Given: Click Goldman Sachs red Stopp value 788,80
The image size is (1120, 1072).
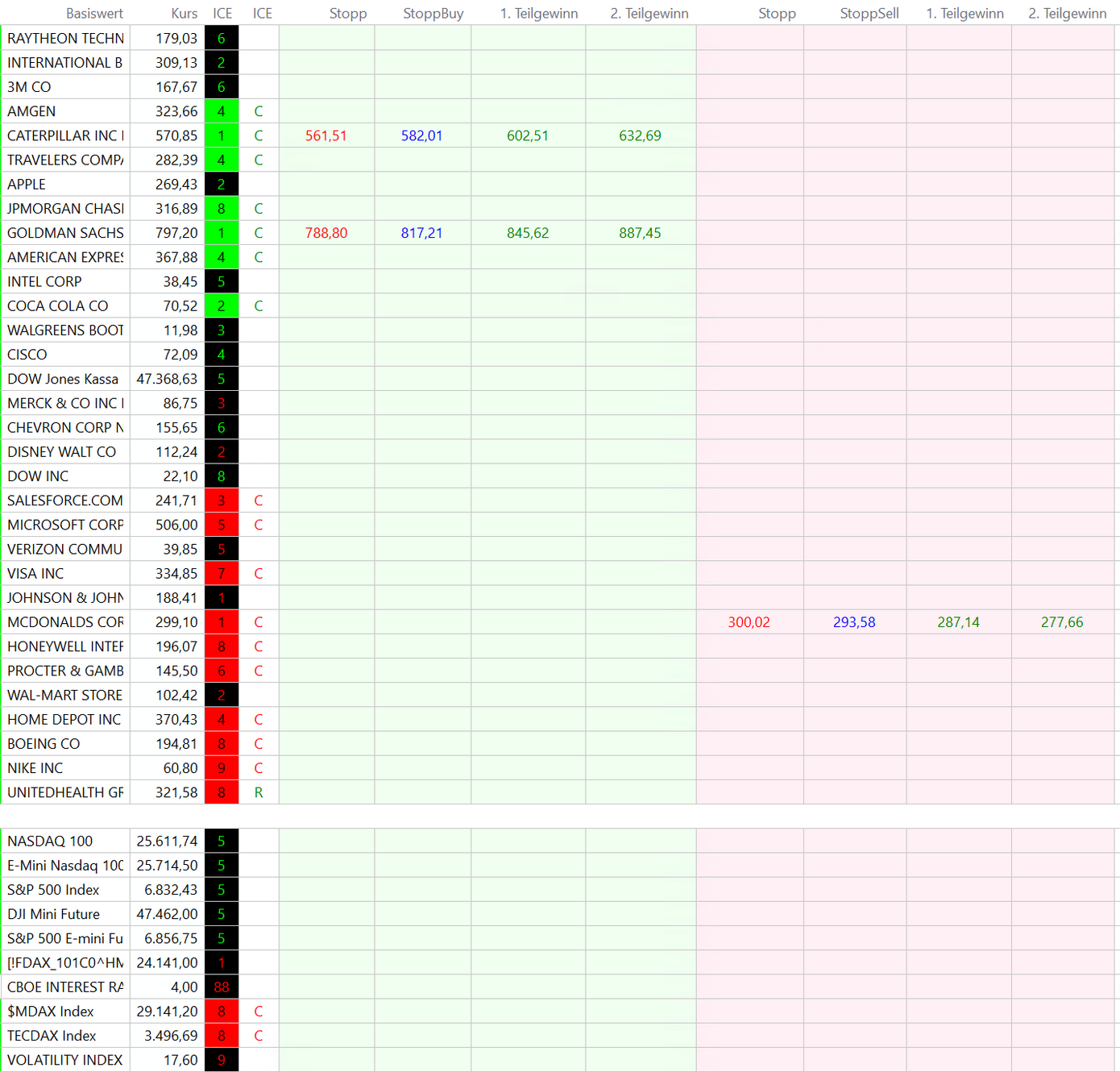Looking at the screenshot, I should pyautogui.click(x=326, y=233).
